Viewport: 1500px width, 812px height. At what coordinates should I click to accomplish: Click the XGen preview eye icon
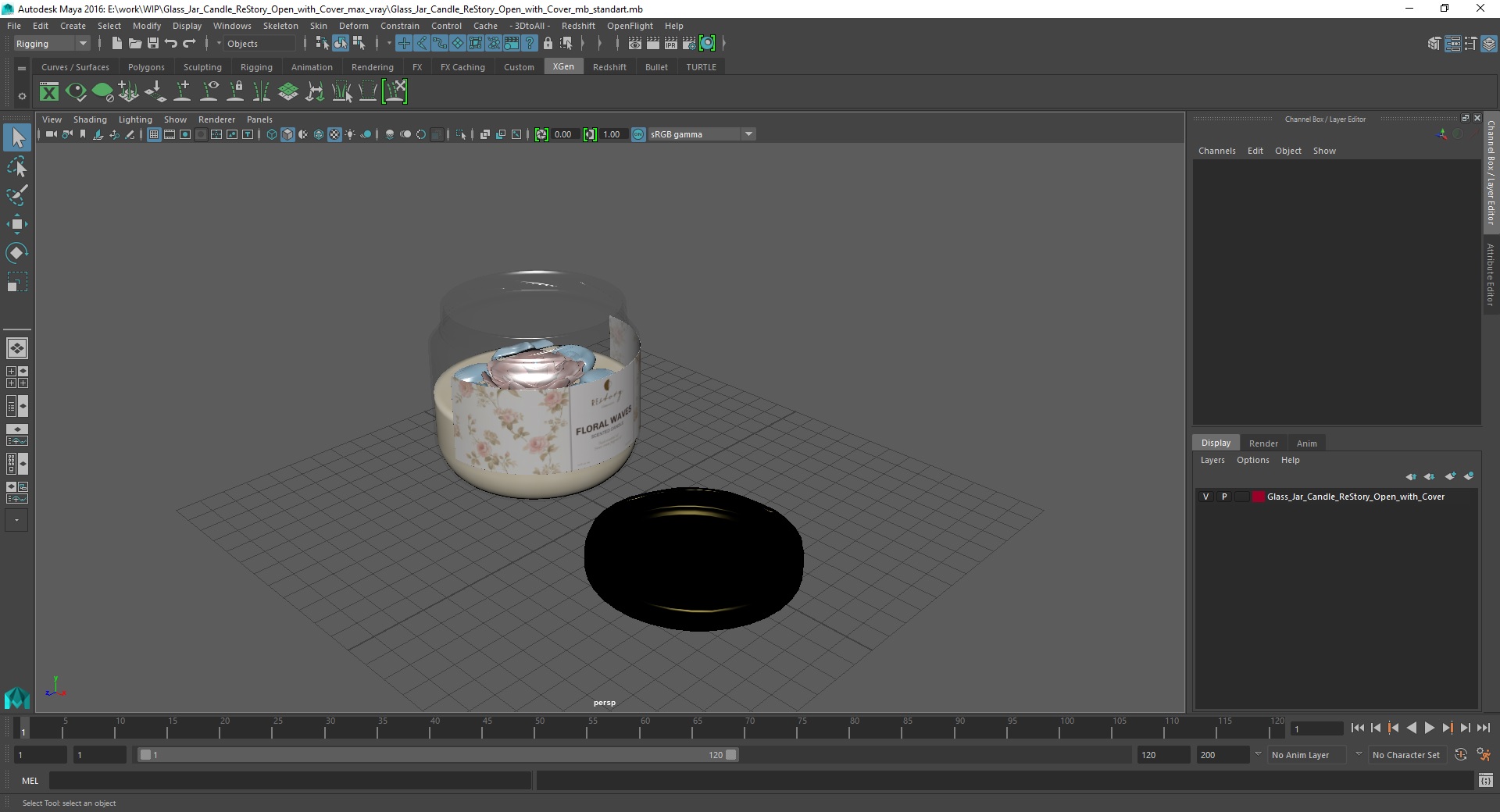[76, 92]
